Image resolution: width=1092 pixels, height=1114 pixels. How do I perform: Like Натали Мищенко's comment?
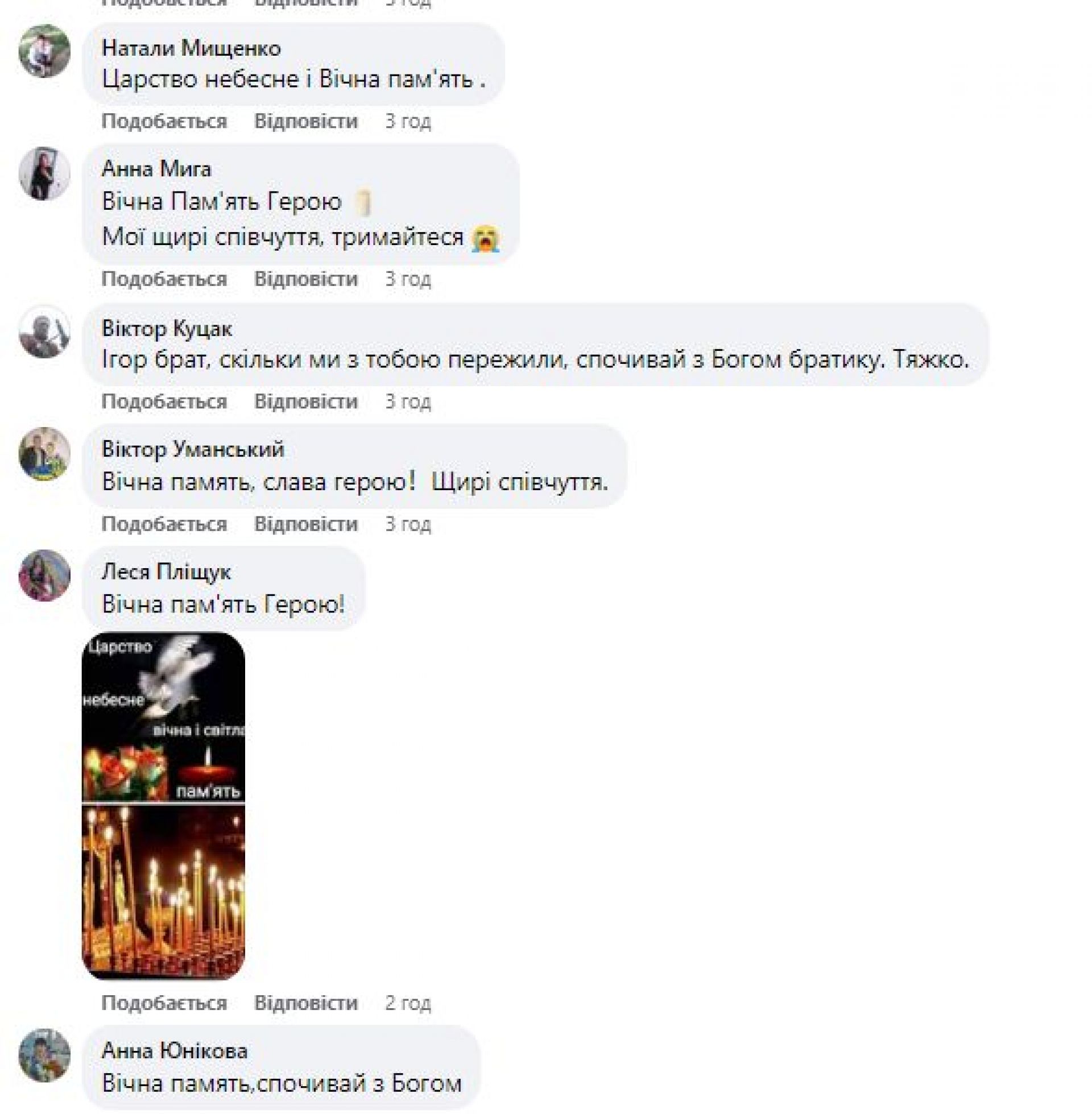pos(164,122)
